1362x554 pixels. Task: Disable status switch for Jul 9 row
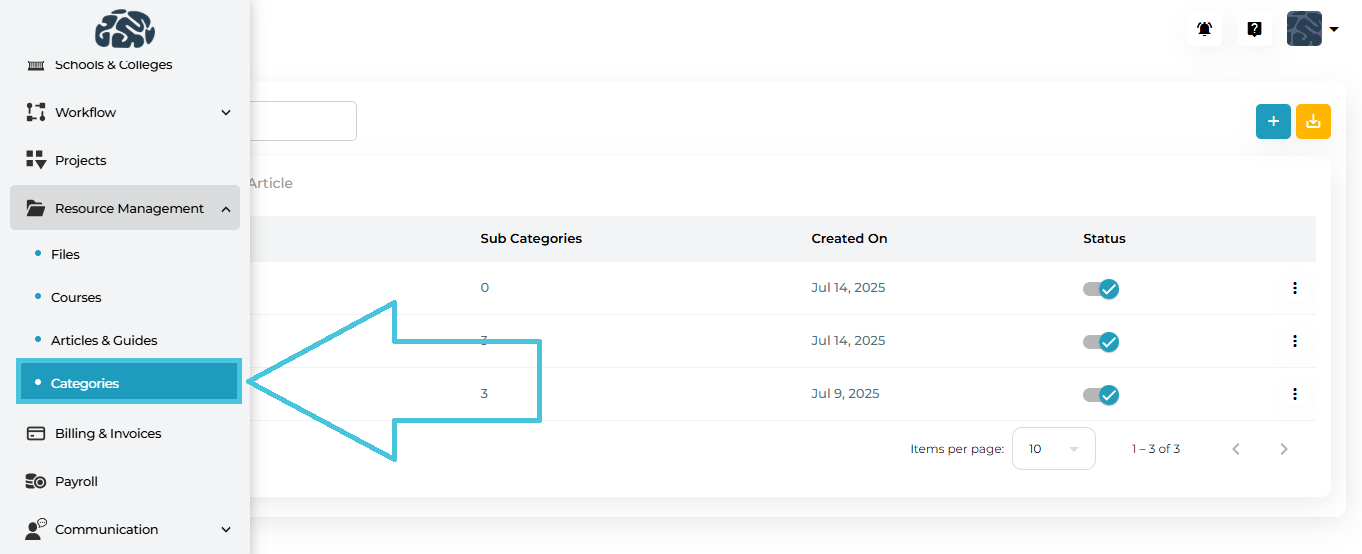1101,395
